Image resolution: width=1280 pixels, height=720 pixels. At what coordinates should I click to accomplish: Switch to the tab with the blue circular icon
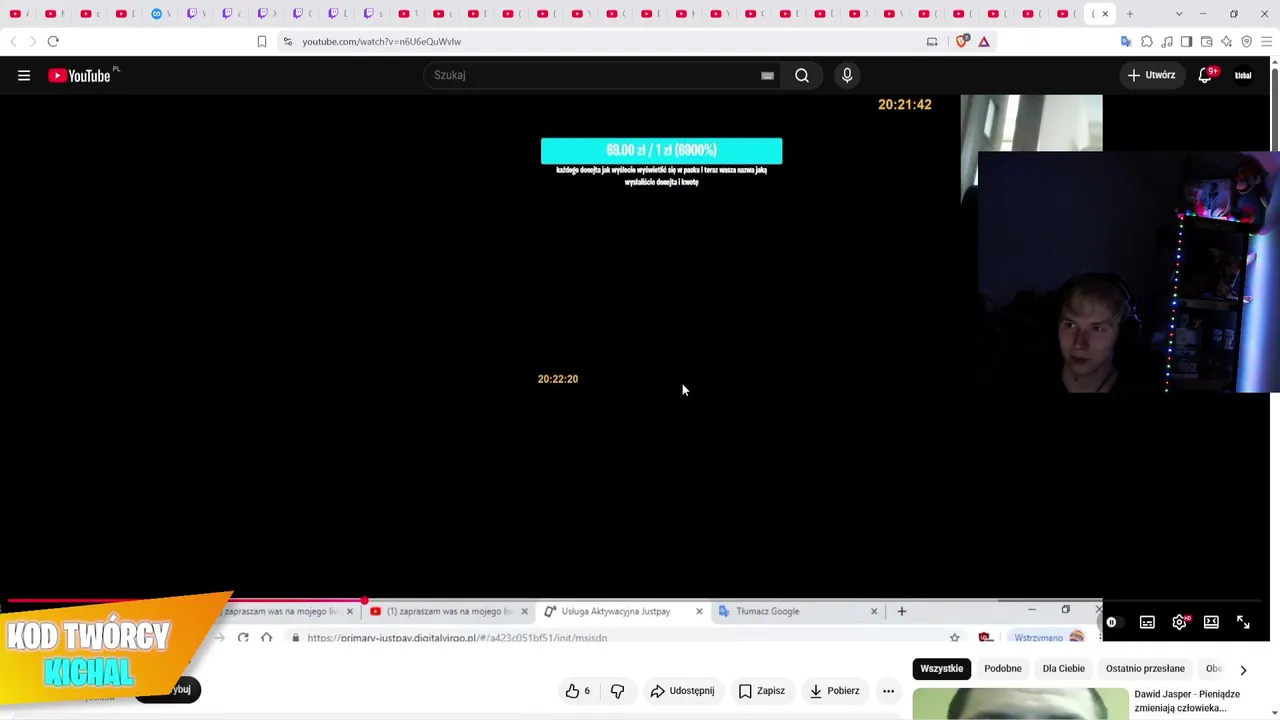[x=157, y=14]
